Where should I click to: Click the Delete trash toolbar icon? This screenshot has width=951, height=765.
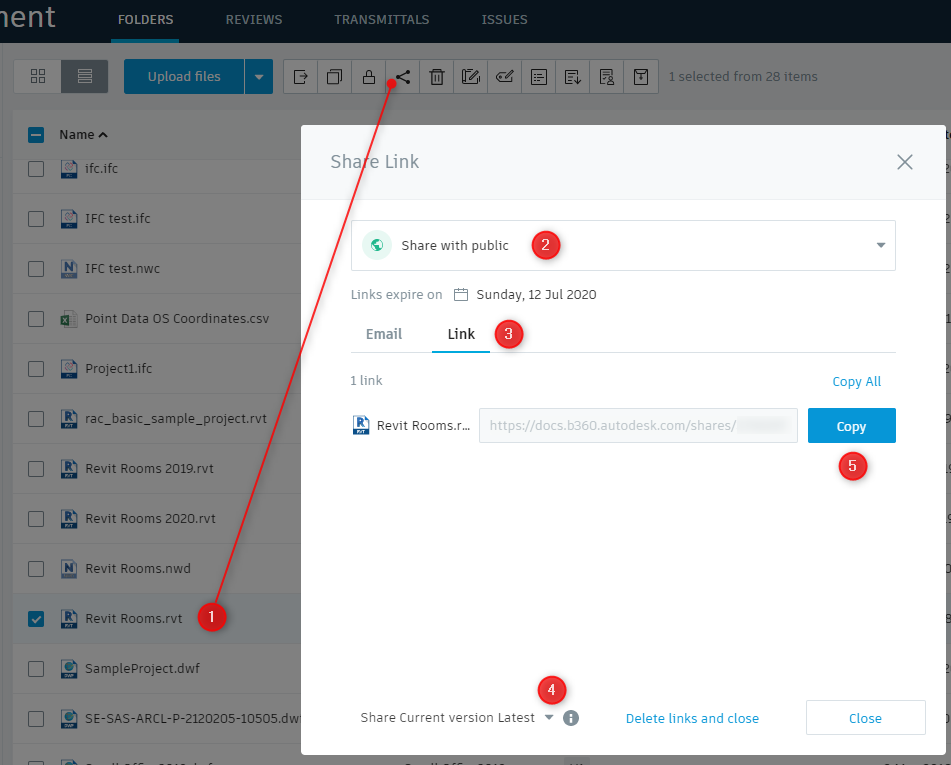tap(437, 77)
